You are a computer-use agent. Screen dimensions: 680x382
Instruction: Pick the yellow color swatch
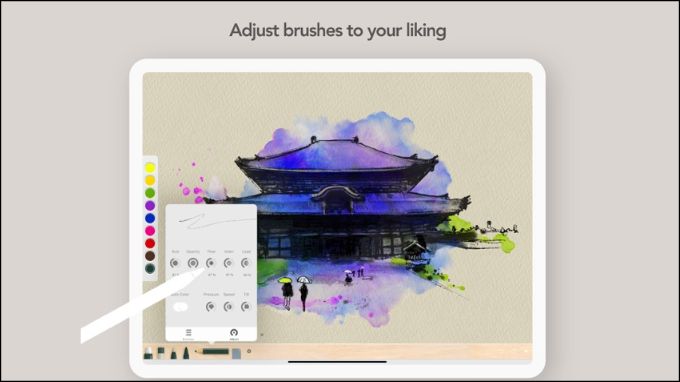(x=150, y=168)
